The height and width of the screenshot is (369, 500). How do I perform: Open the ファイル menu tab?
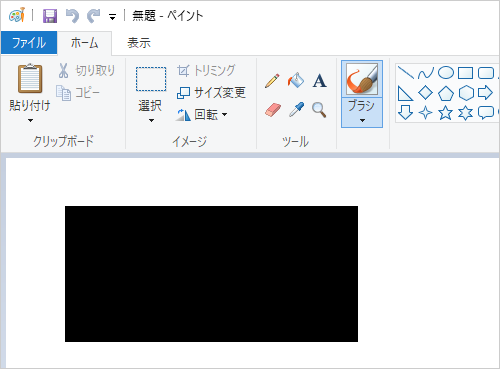point(29,43)
